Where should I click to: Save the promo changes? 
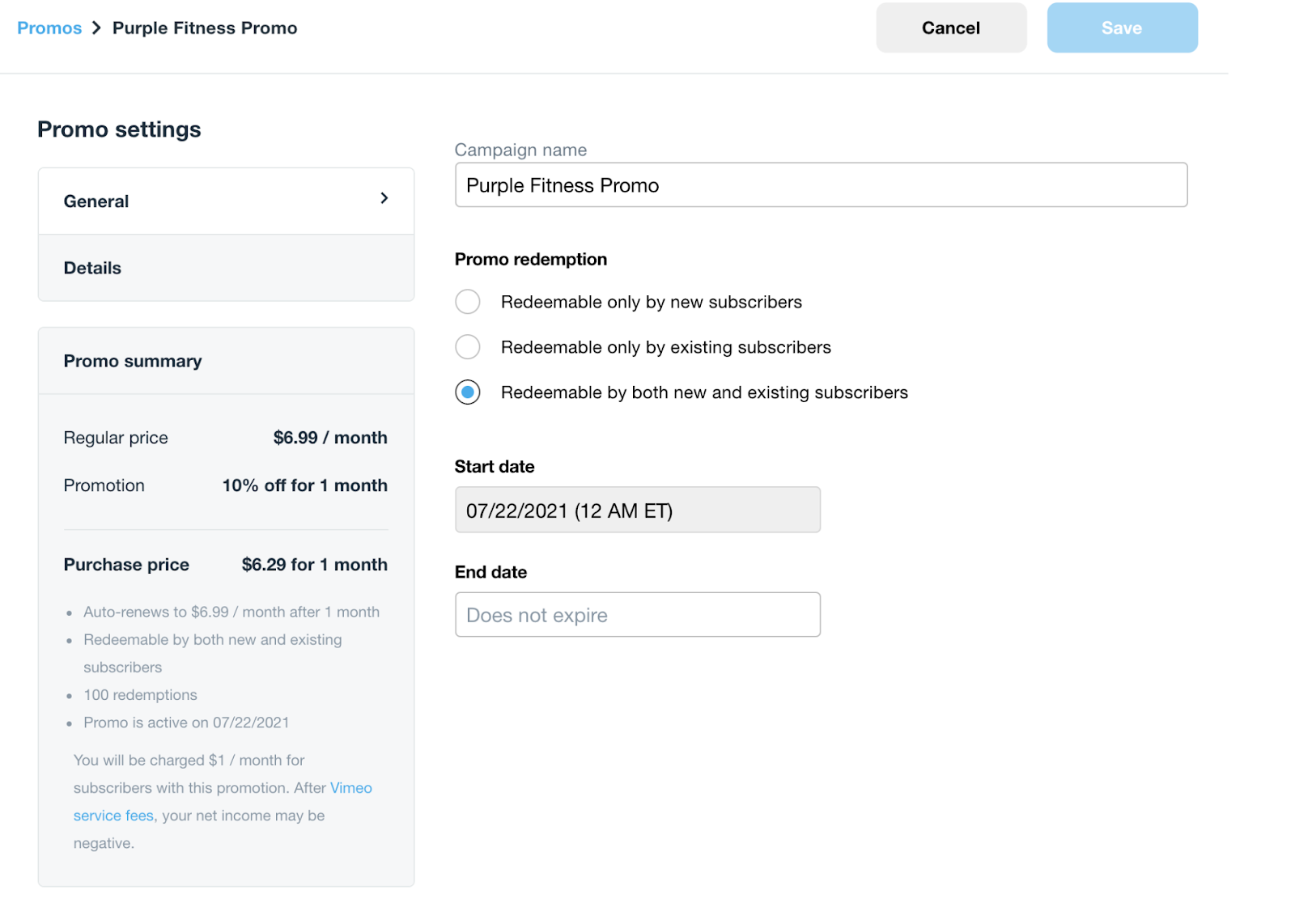tap(1121, 28)
